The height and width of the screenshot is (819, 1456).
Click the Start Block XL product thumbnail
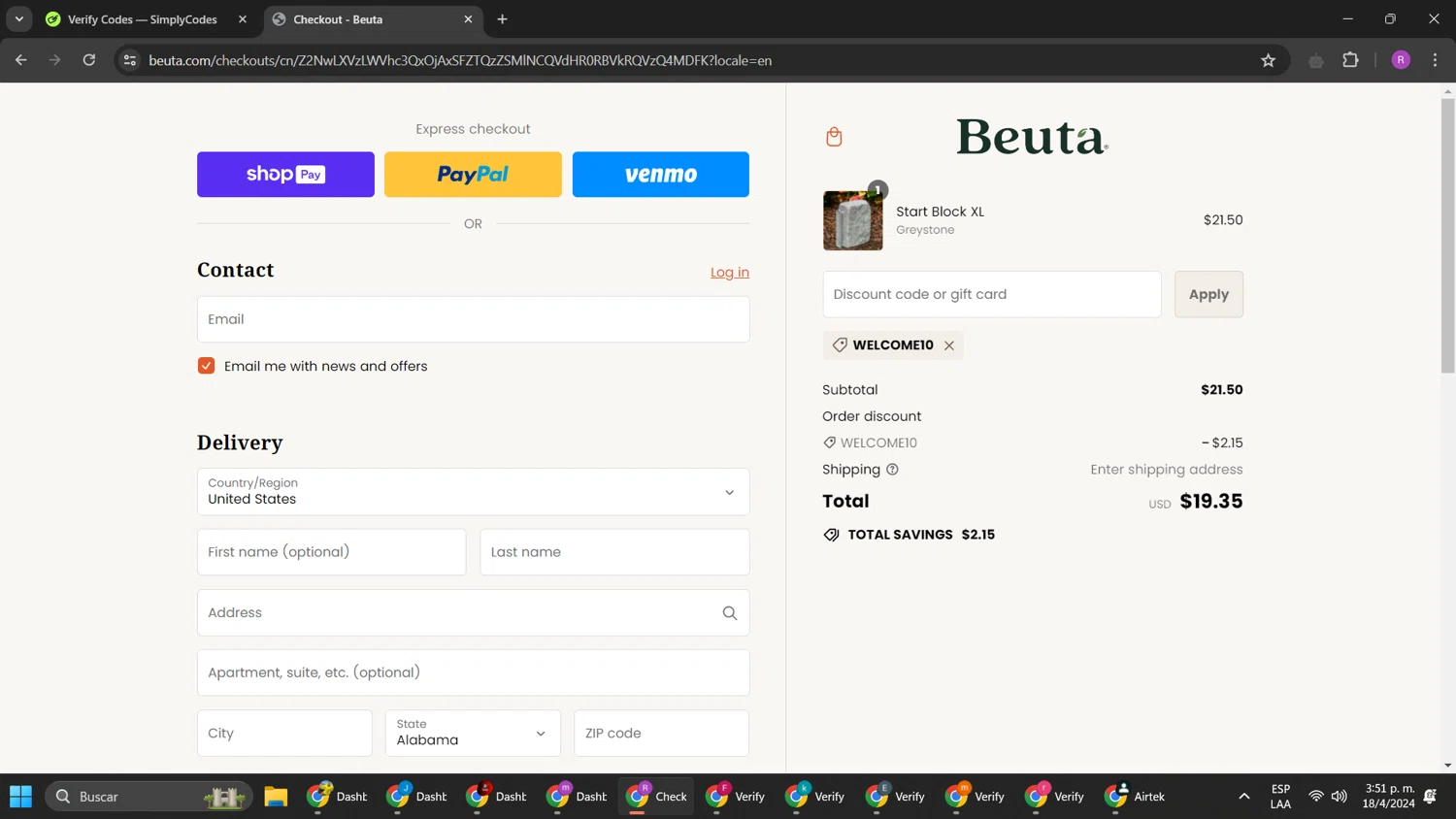[x=853, y=220]
